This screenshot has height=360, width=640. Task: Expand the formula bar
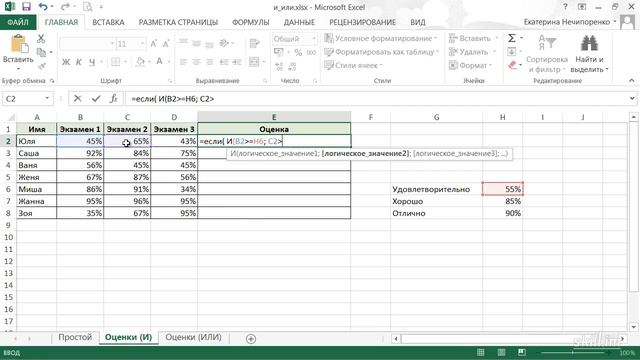click(632, 99)
